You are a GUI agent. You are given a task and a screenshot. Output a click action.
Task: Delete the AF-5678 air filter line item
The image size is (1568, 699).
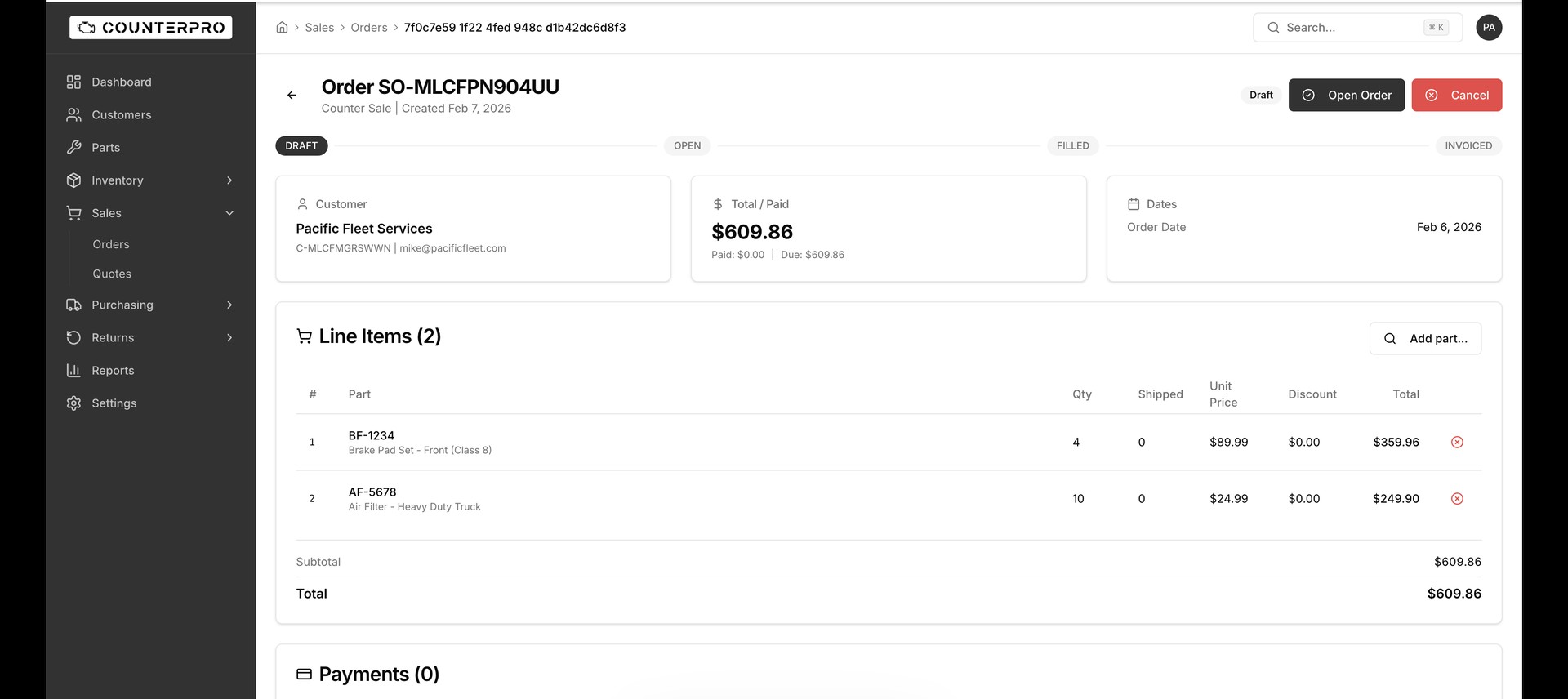1456,499
